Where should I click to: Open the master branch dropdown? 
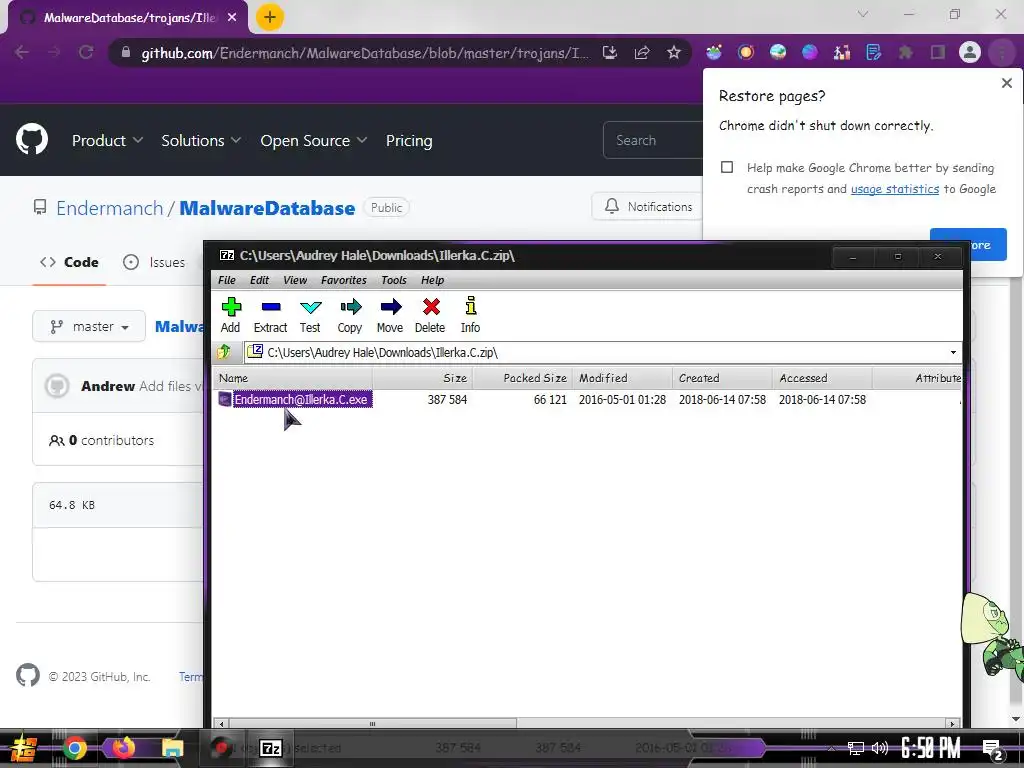point(89,327)
